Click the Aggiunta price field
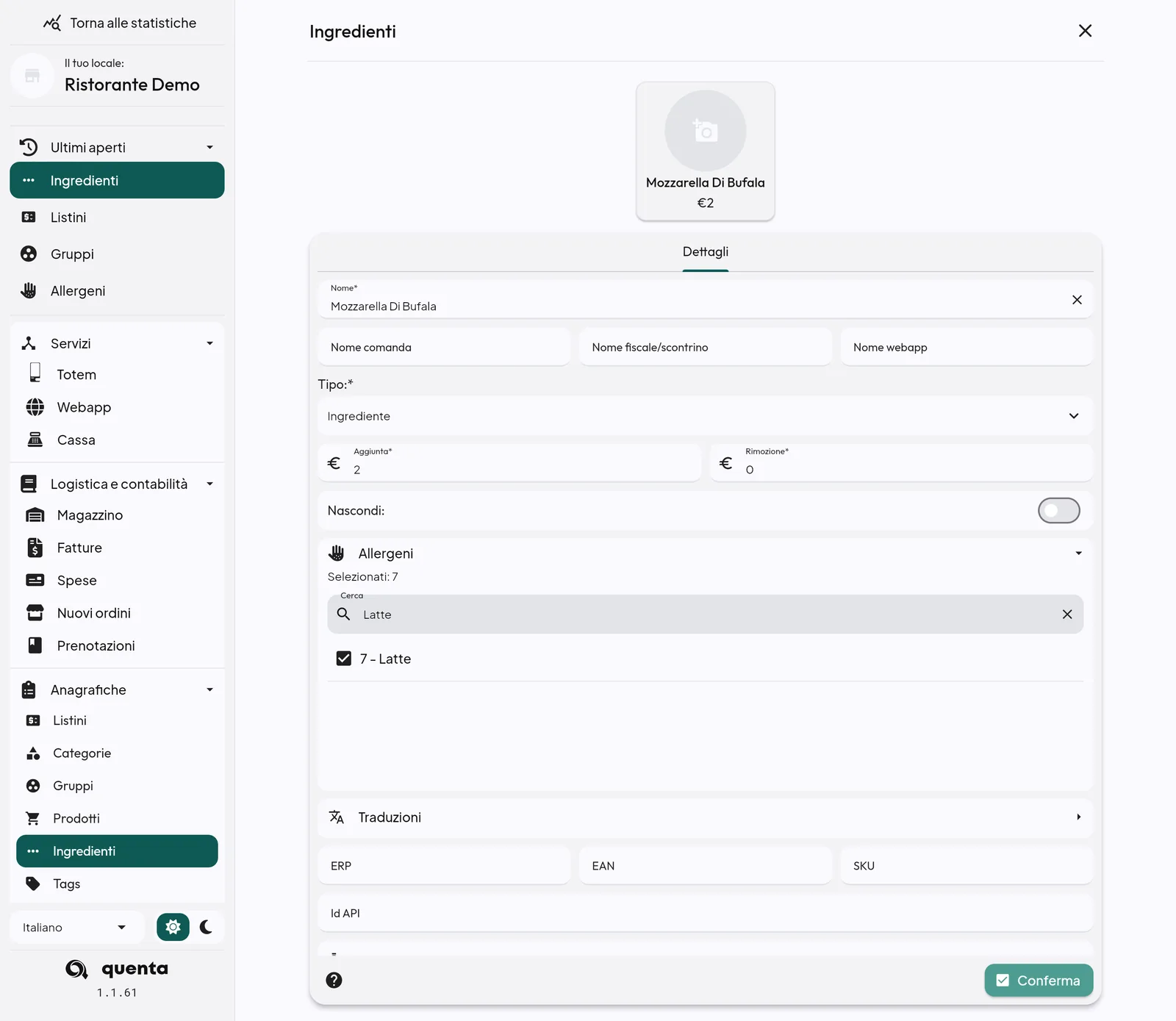1176x1021 pixels. click(x=509, y=463)
